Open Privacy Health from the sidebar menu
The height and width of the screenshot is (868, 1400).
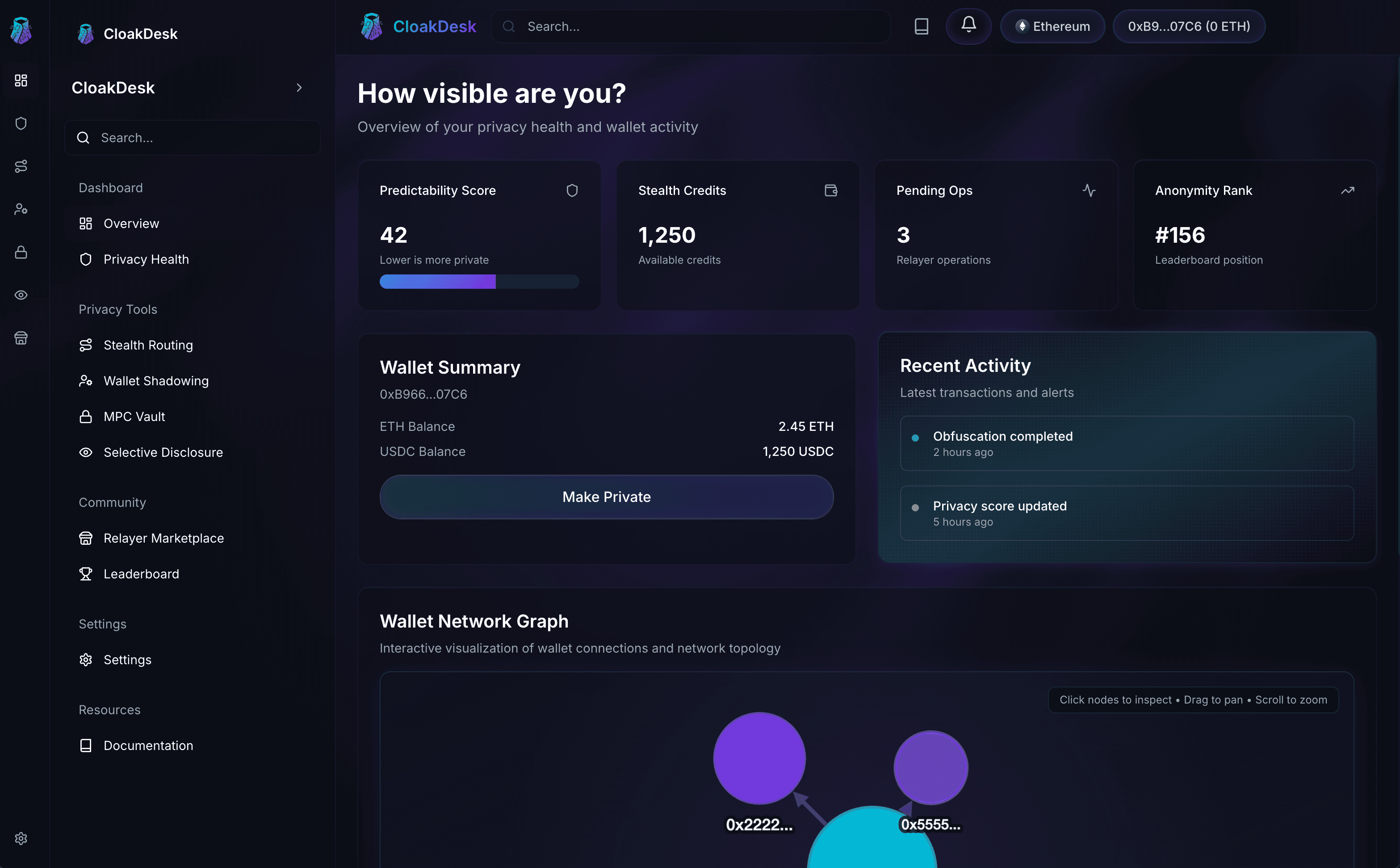[147, 259]
